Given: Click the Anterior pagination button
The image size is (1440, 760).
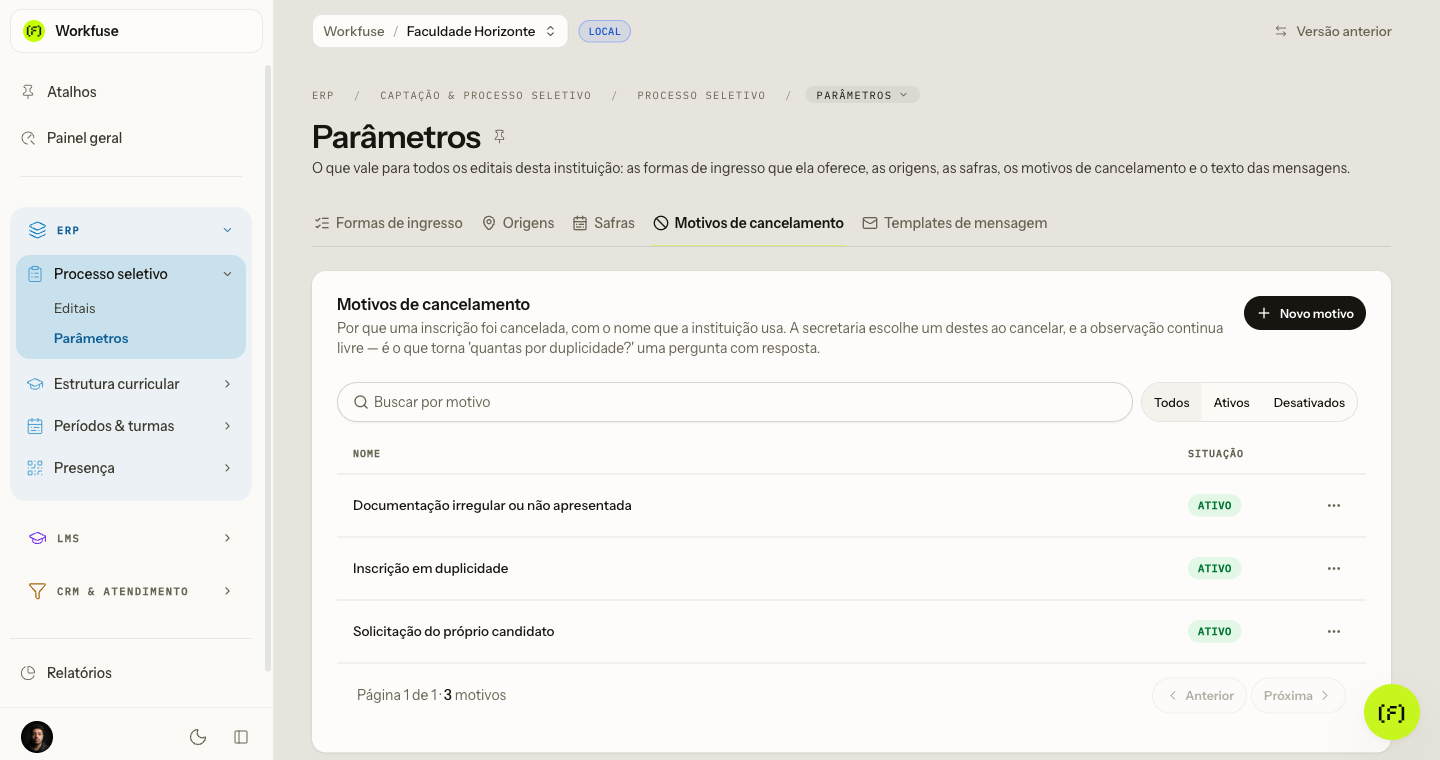Looking at the screenshot, I should coord(1200,695).
